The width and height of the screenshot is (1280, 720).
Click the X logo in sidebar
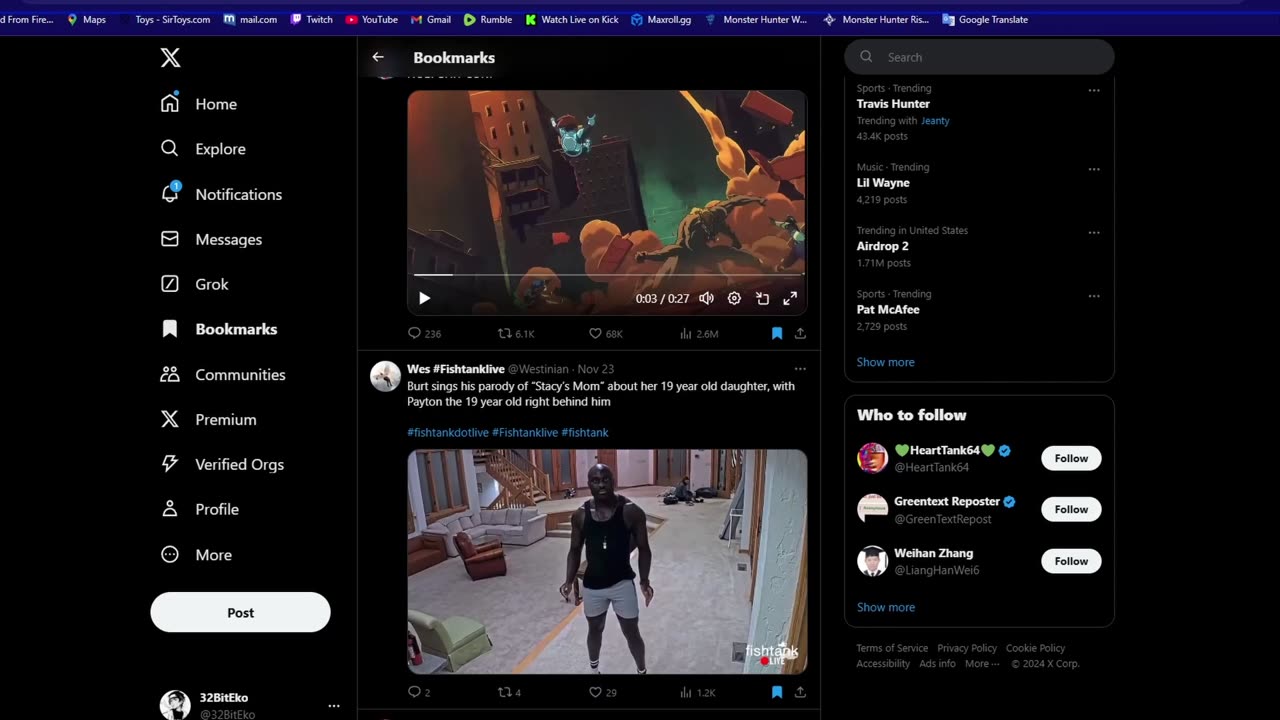coord(170,58)
